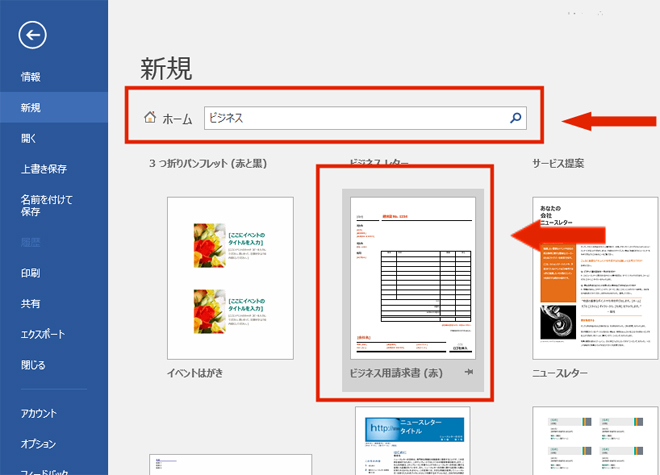Click the ホーム link beside search
This screenshot has height=475, width=660.
(177, 118)
